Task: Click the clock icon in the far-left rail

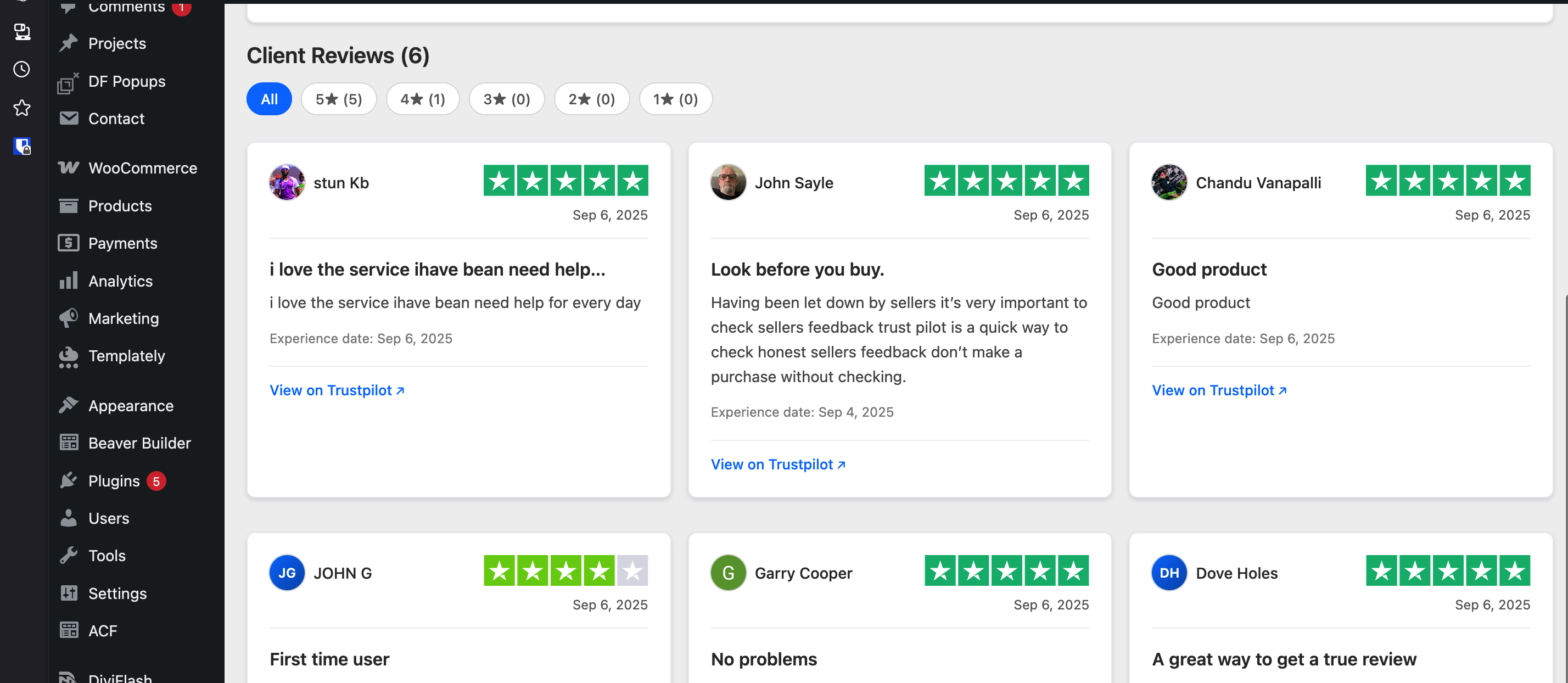Action: coord(22,69)
